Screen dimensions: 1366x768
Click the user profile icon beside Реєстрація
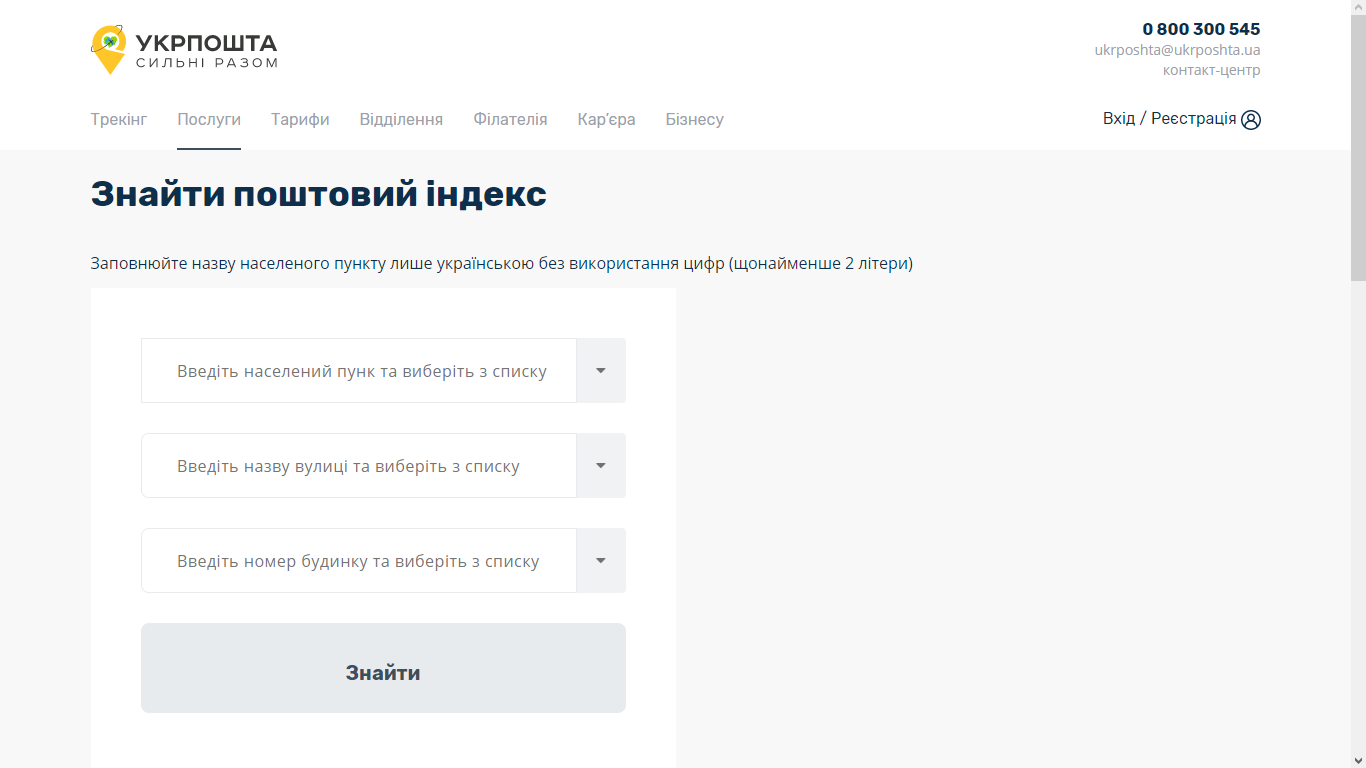pos(1251,120)
